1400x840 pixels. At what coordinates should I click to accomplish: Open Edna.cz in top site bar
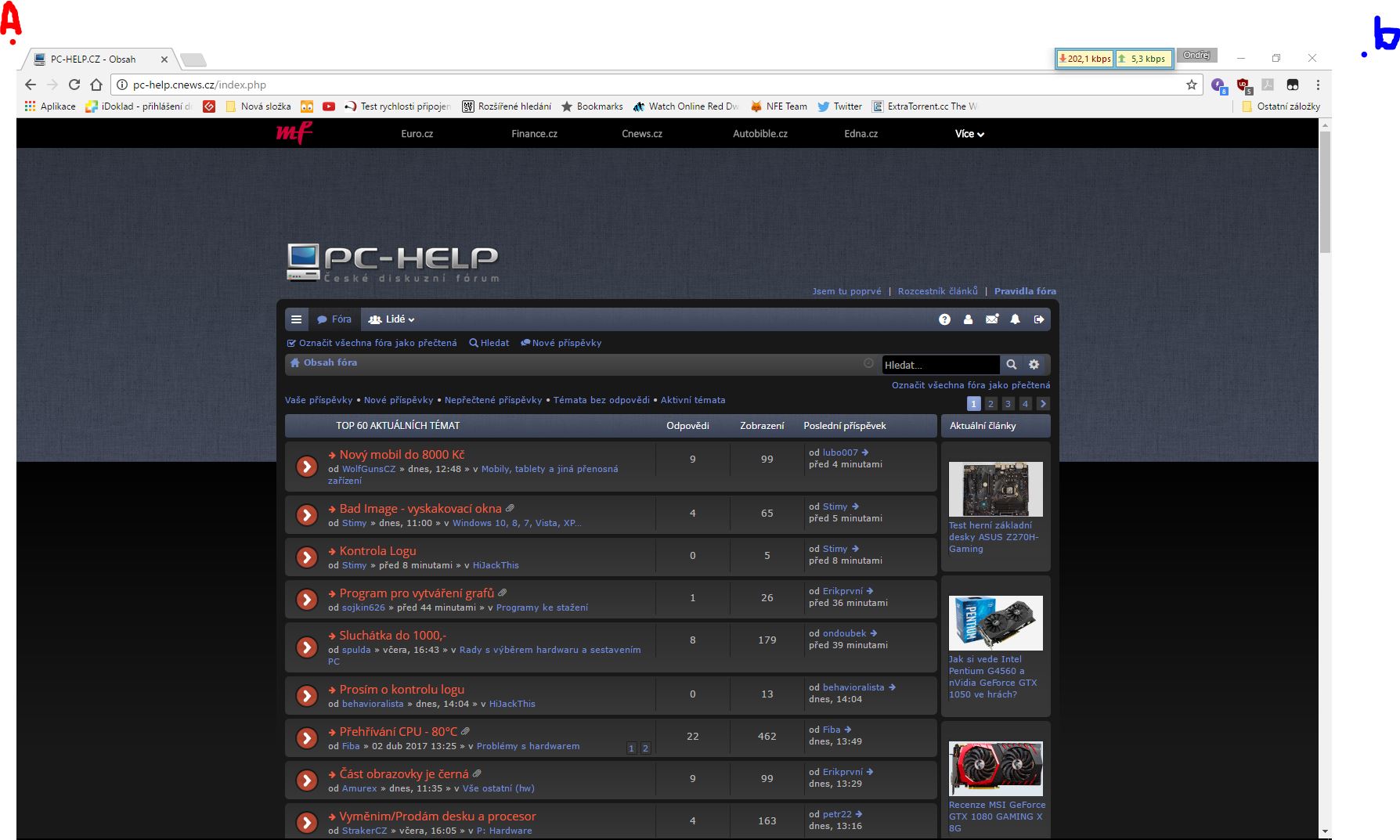[861, 134]
